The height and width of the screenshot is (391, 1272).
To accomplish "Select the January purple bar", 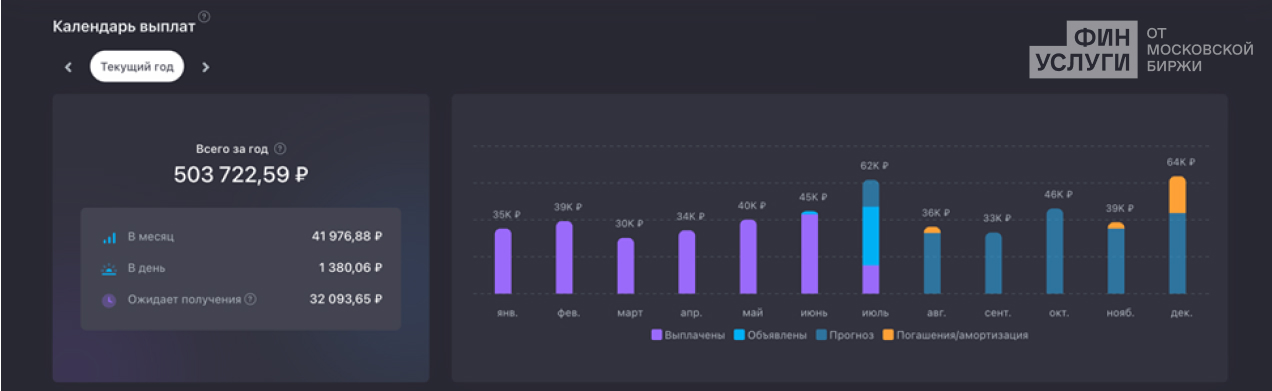I will [x=503, y=261].
